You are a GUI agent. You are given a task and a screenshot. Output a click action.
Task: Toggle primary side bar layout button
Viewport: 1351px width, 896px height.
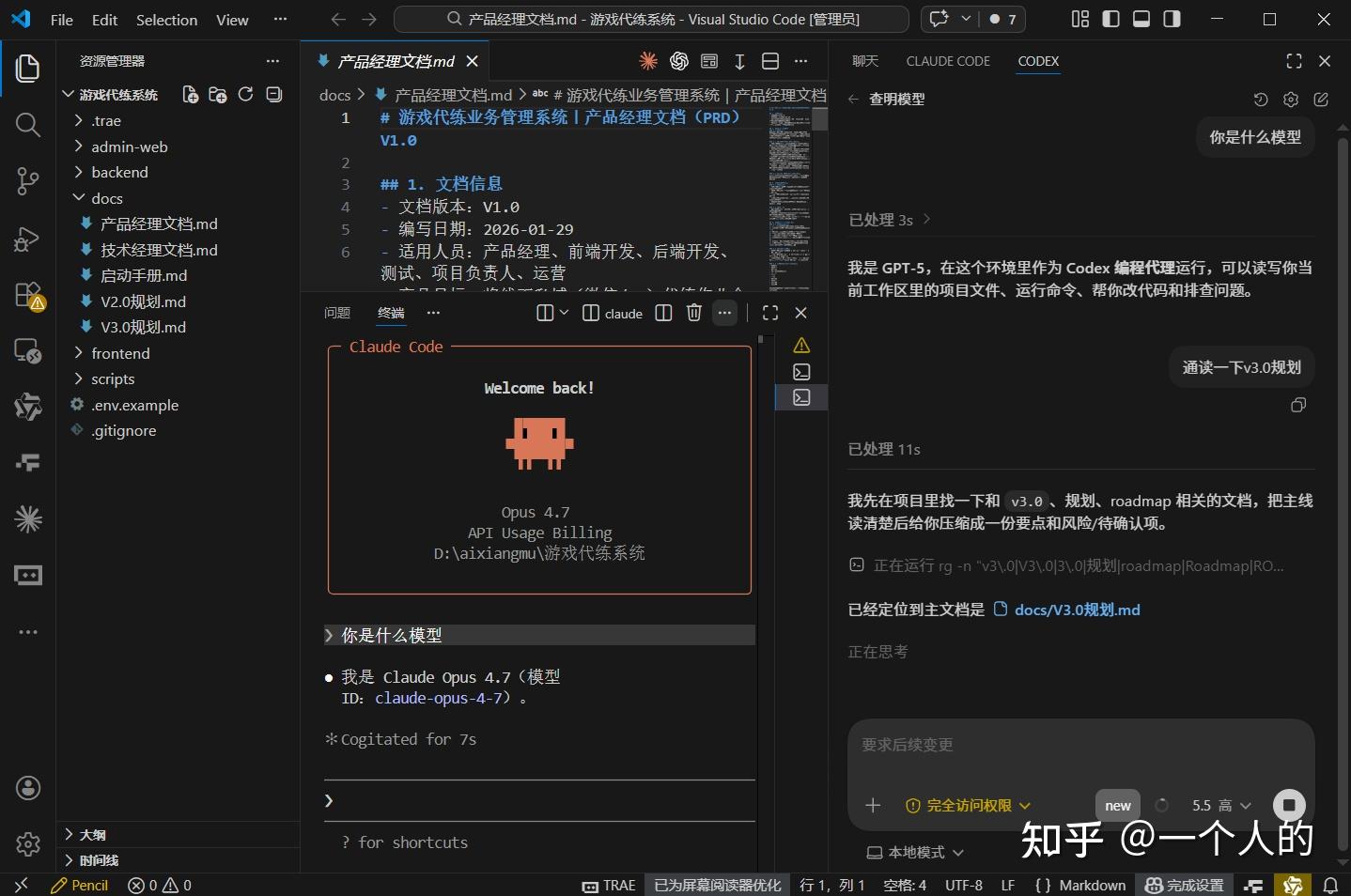click(x=1111, y=19)
